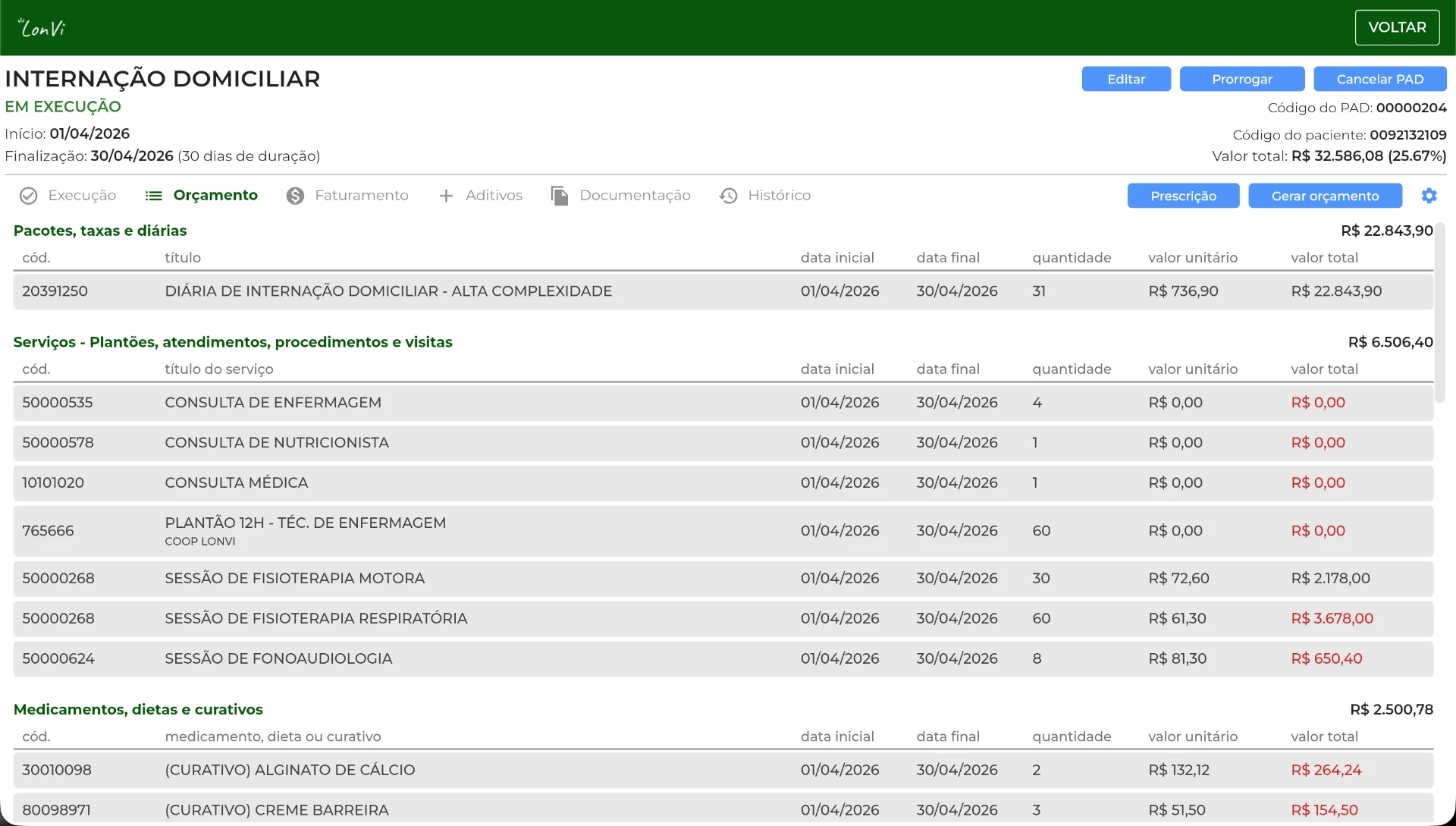
Task: Click the code 765666 cell
Action: [x=48, y=531]
